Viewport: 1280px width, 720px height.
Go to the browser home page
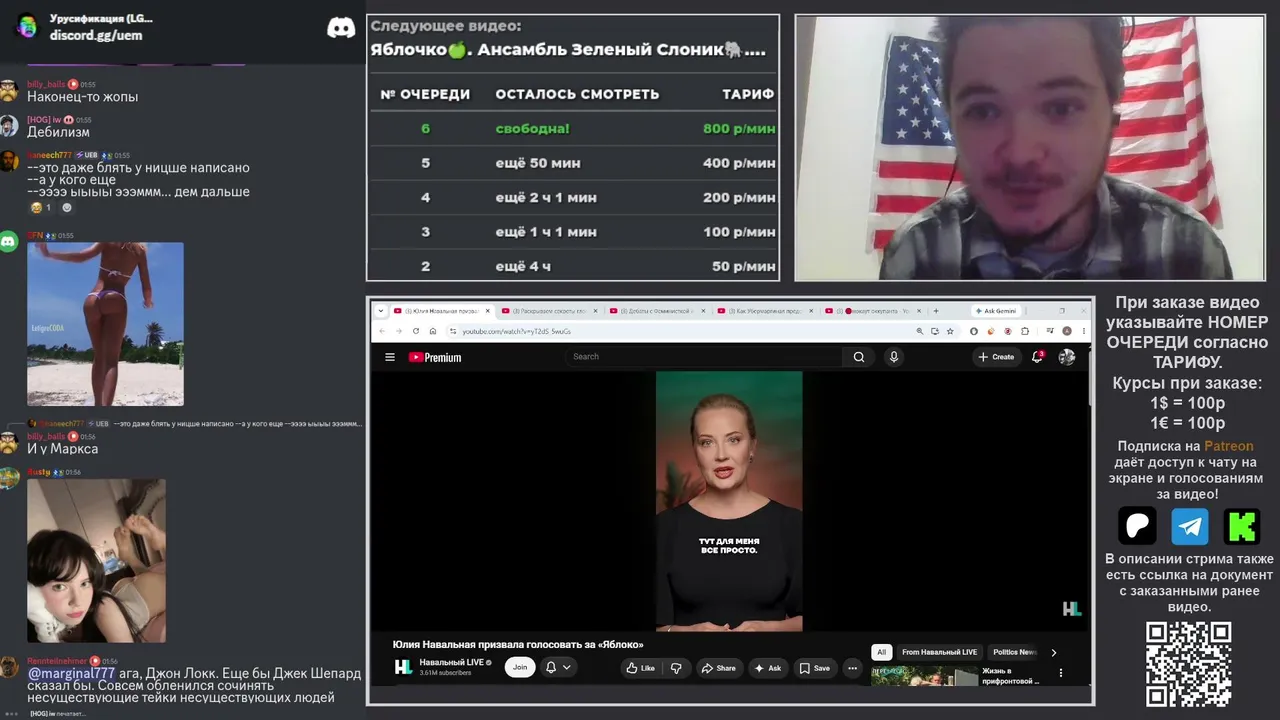[432, 331]
